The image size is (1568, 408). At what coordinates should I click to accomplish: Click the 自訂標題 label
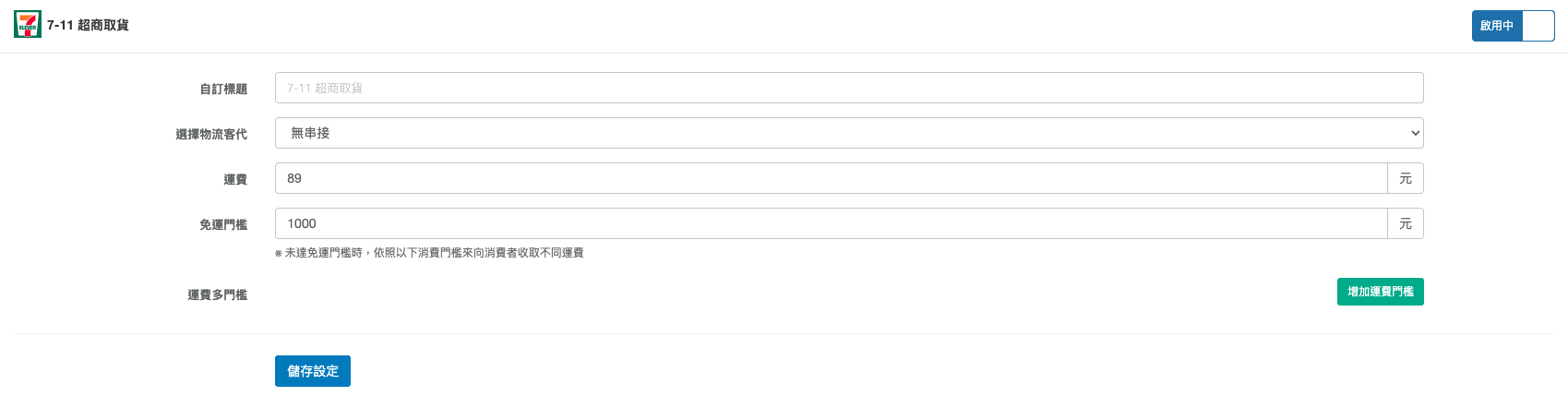[x=223, y=89]
